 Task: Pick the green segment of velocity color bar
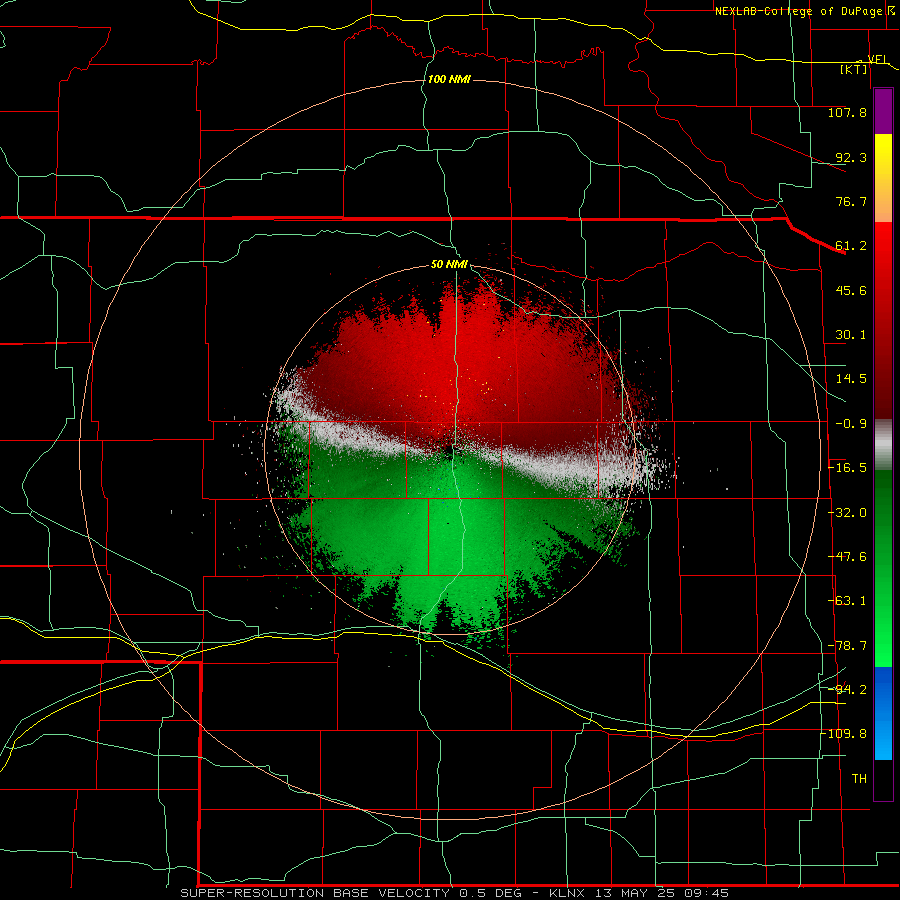point(883,568)
